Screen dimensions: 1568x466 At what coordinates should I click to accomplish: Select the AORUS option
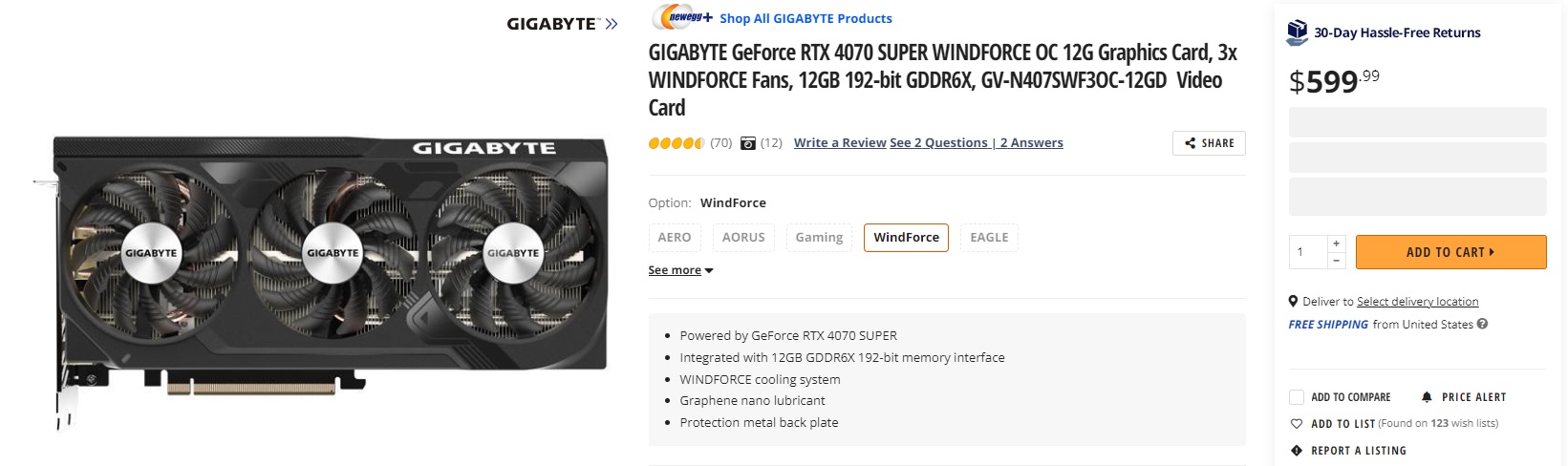[x=743, y=238]
